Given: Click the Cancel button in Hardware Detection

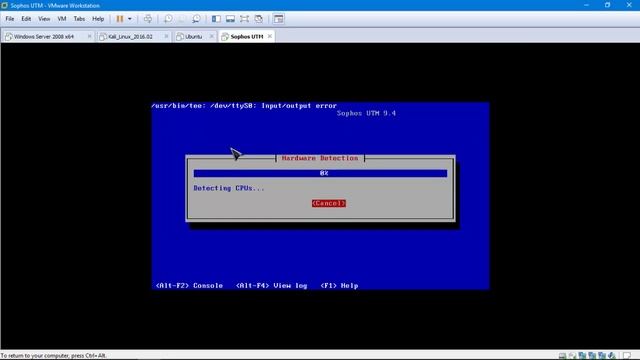Looking at the screenshot, I should [329, 203].
